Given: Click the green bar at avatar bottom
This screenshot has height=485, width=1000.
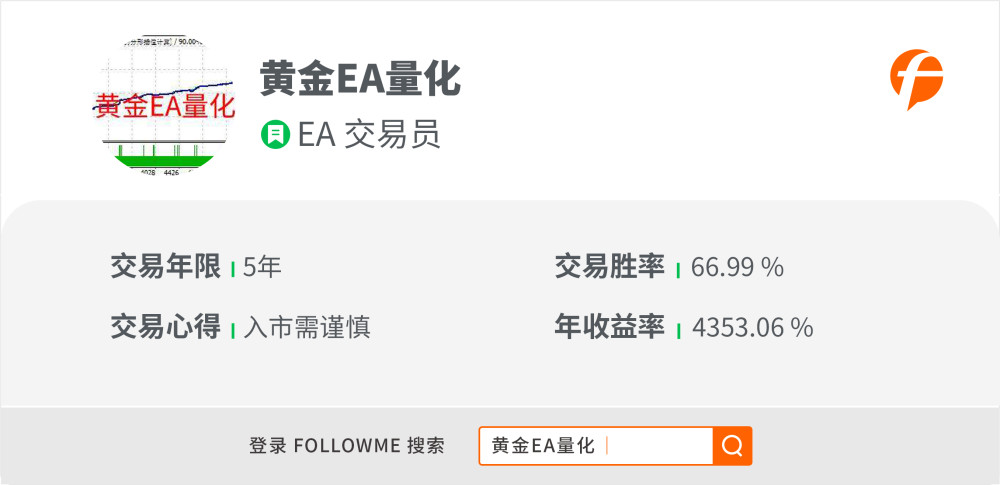Looking at the screenshot, I should pyautogui.click(x=166, y=161).
